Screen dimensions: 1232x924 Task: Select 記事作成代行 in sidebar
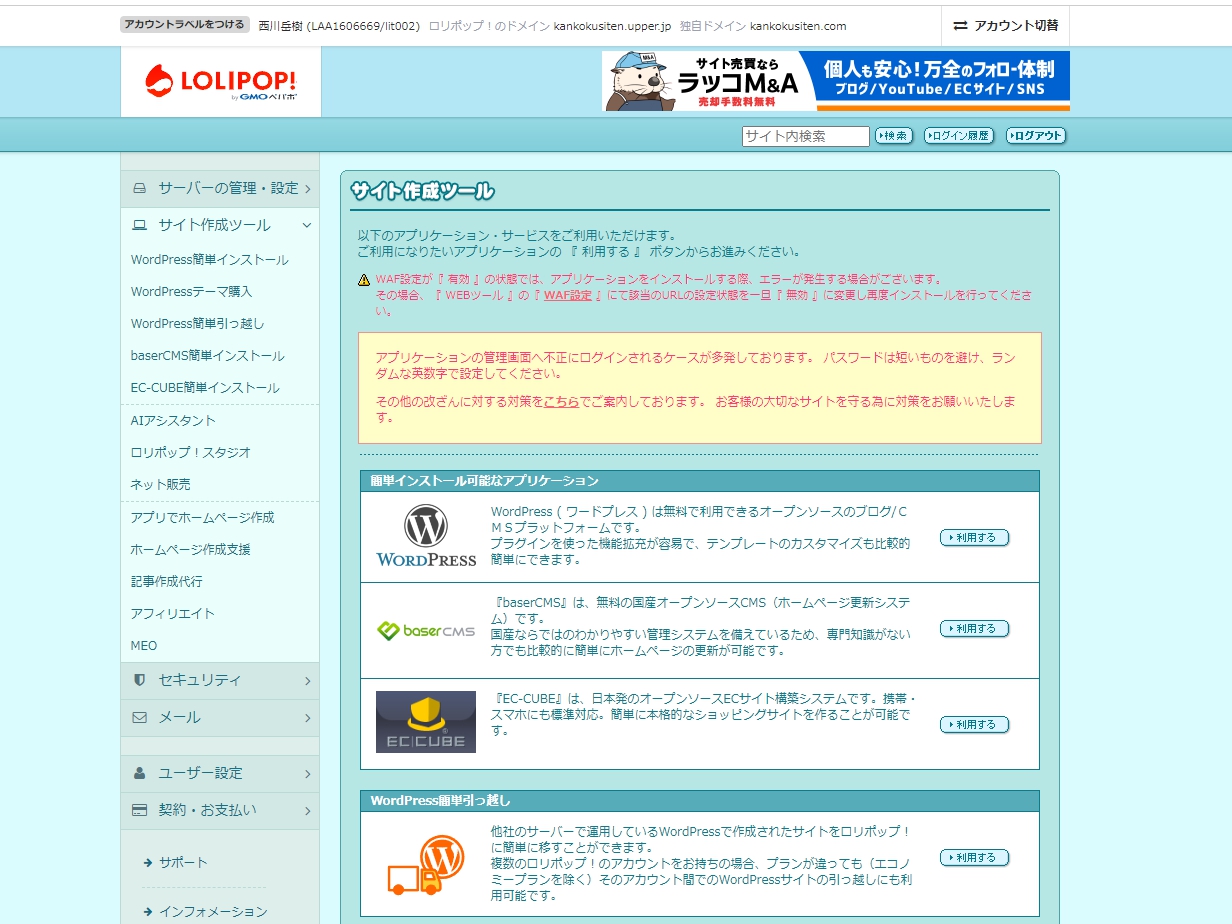(167, 582)
